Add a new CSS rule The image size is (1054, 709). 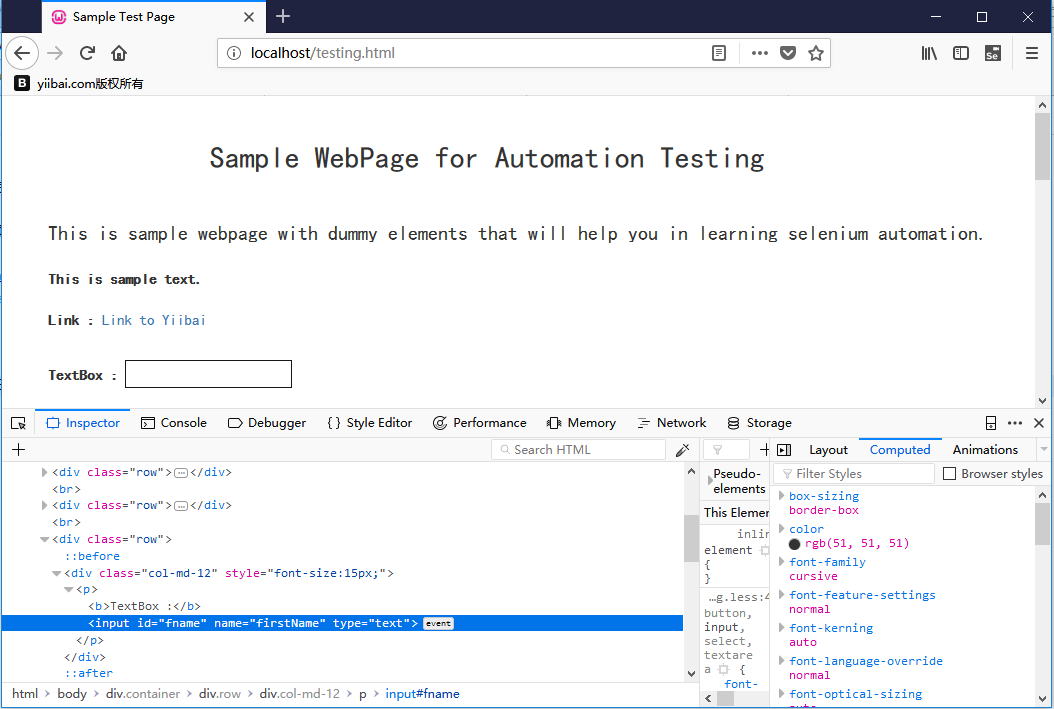point(764,450)
